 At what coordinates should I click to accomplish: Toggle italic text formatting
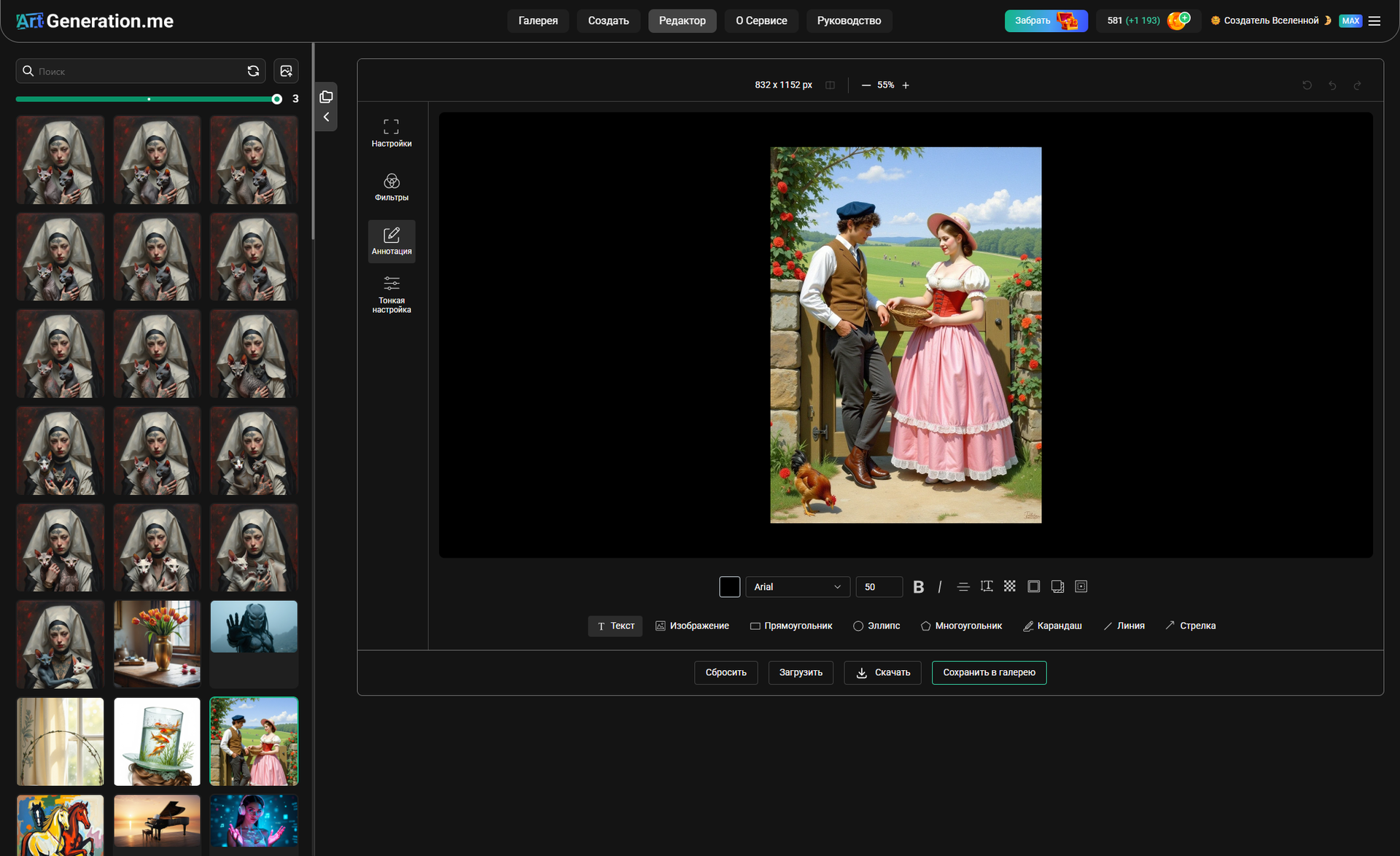940,587
